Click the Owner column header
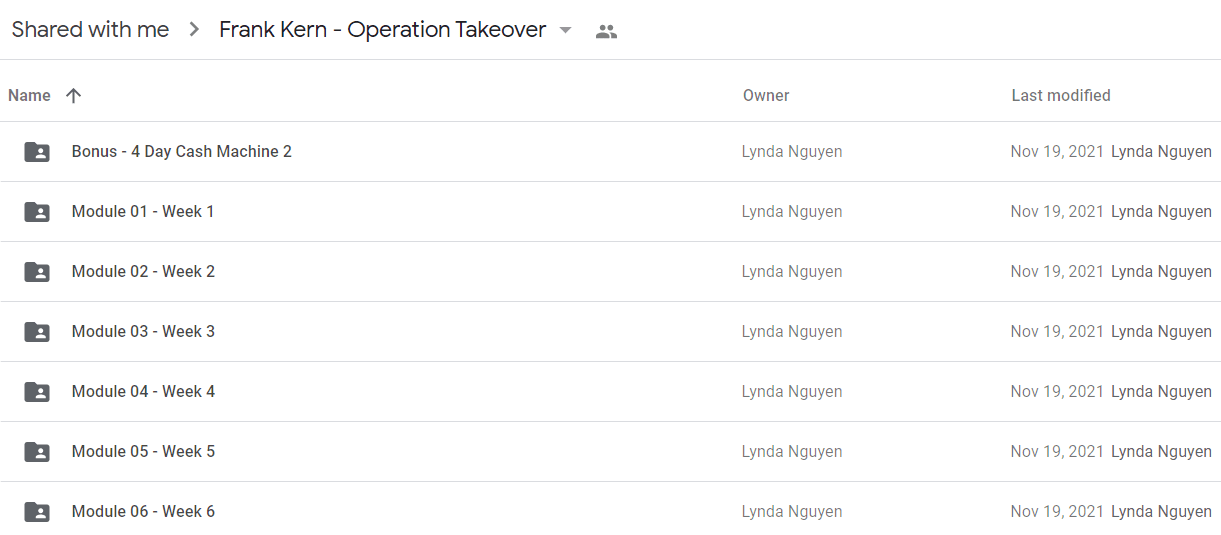This screenshot has height=535, width=1221. (x=766, y=96)
